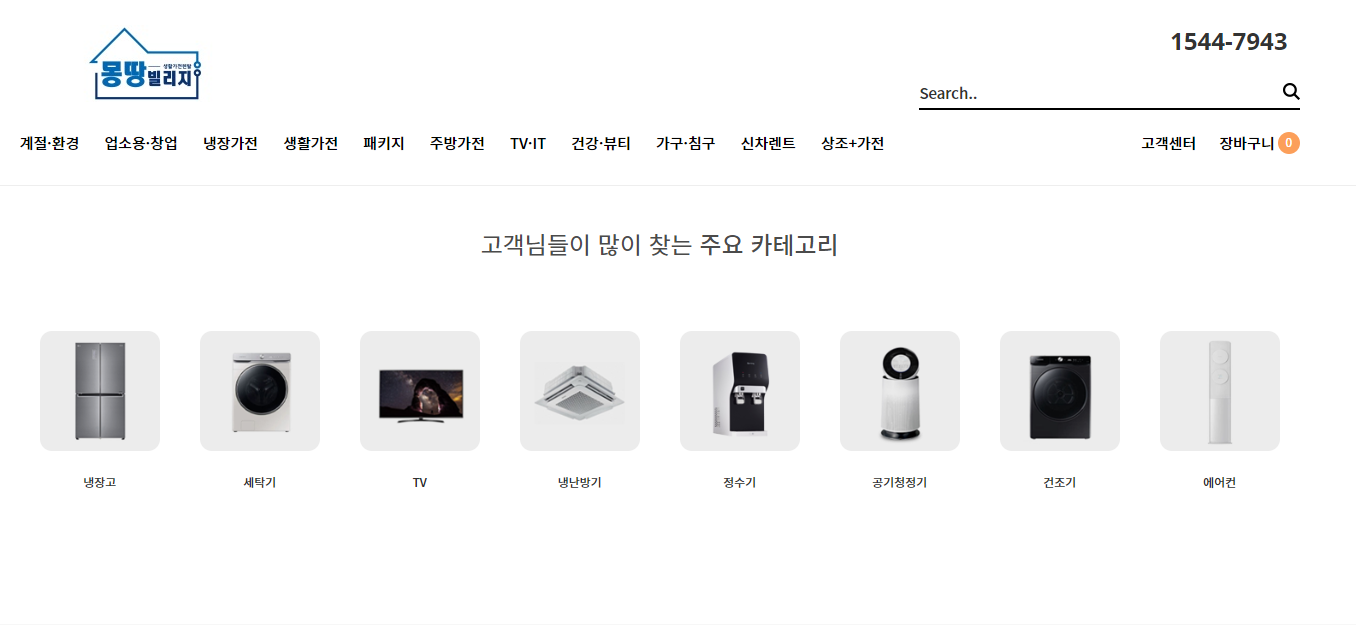Screen dimensions: 1356x625
Task: Open the 계절·환경 menu
Action: tap(49, 143)
